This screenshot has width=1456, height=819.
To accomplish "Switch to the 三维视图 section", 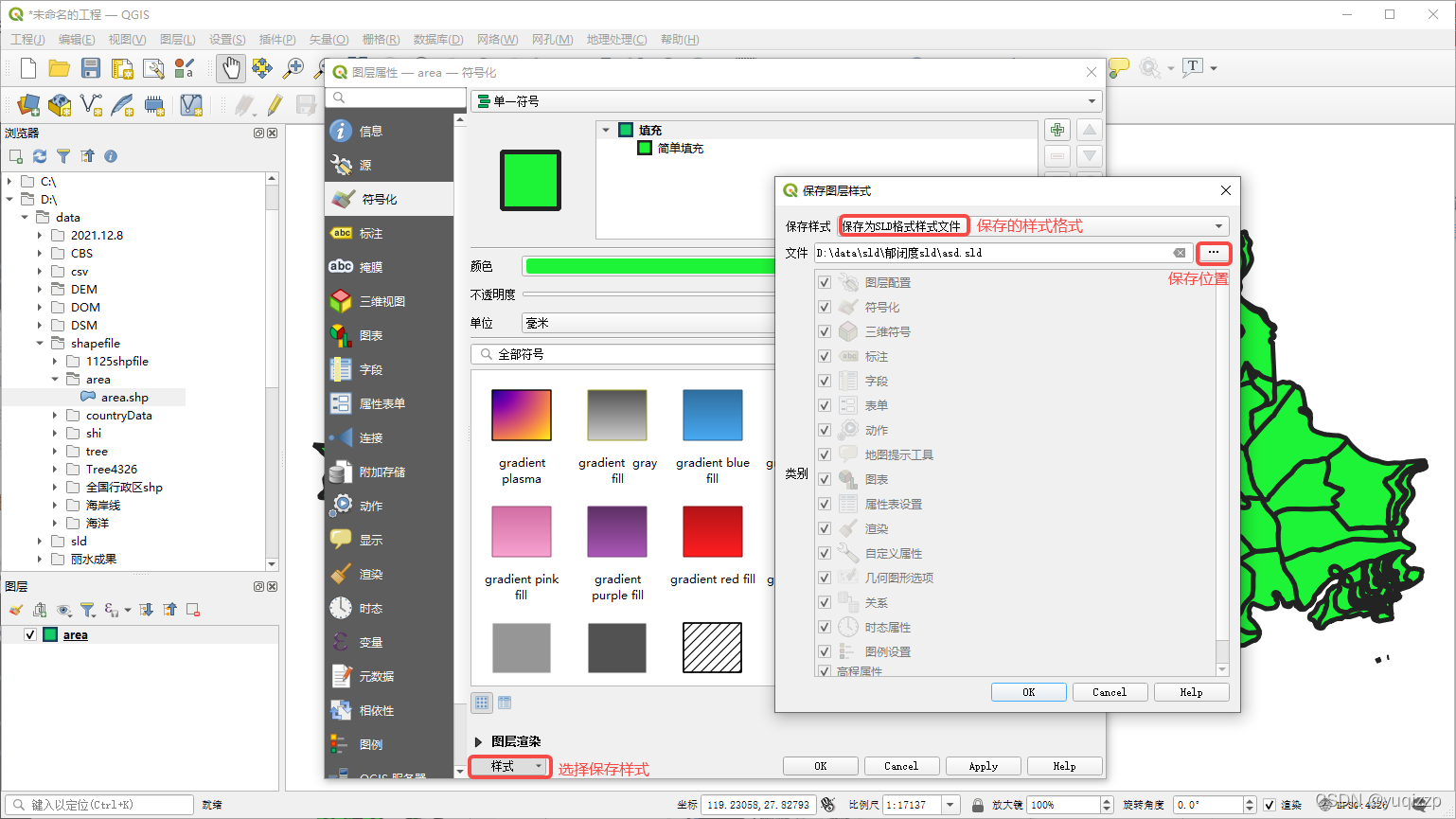I will click(x=372, y=299).
